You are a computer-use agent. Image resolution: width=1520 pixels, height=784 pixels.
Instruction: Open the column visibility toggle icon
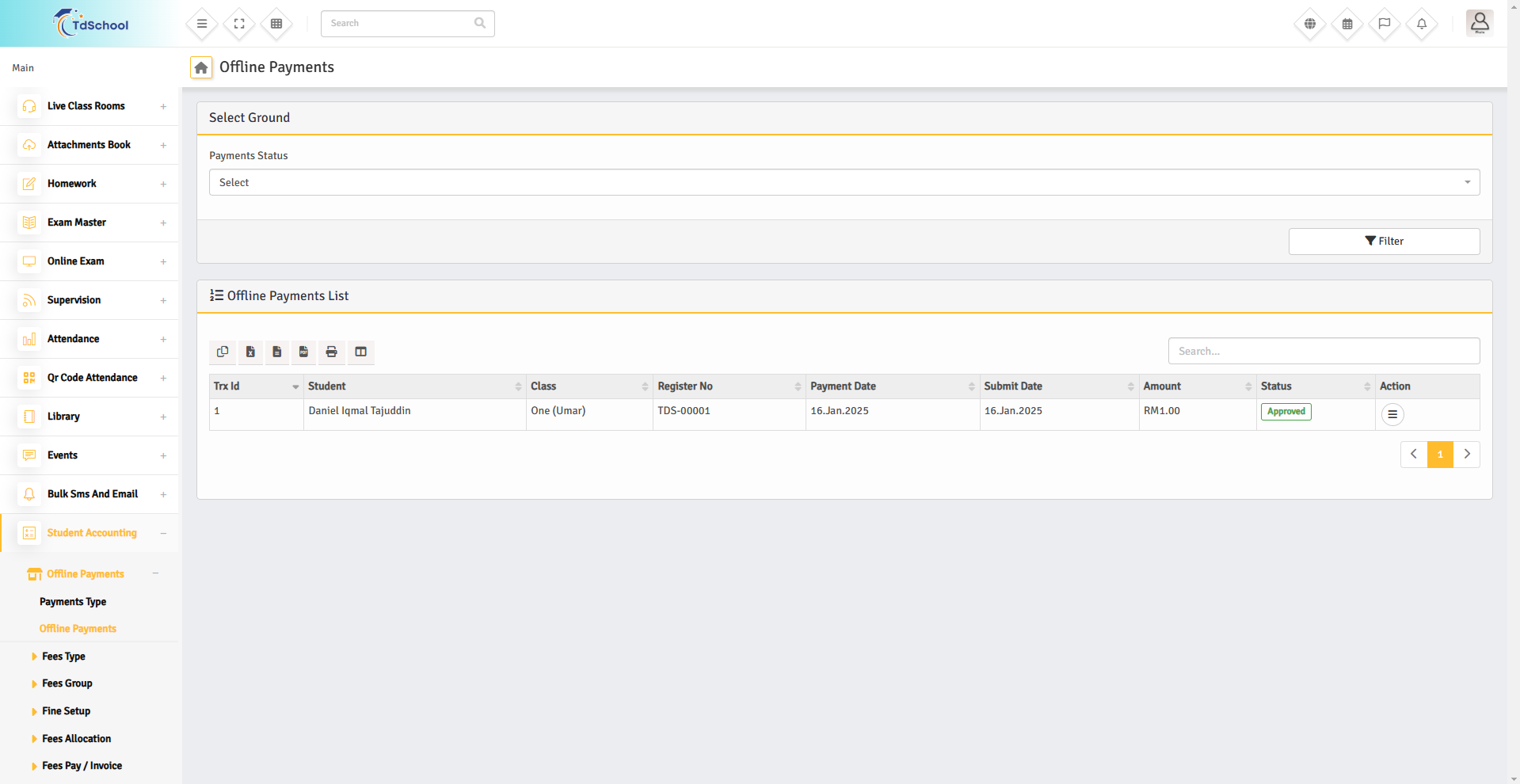[x=360, y=352]
